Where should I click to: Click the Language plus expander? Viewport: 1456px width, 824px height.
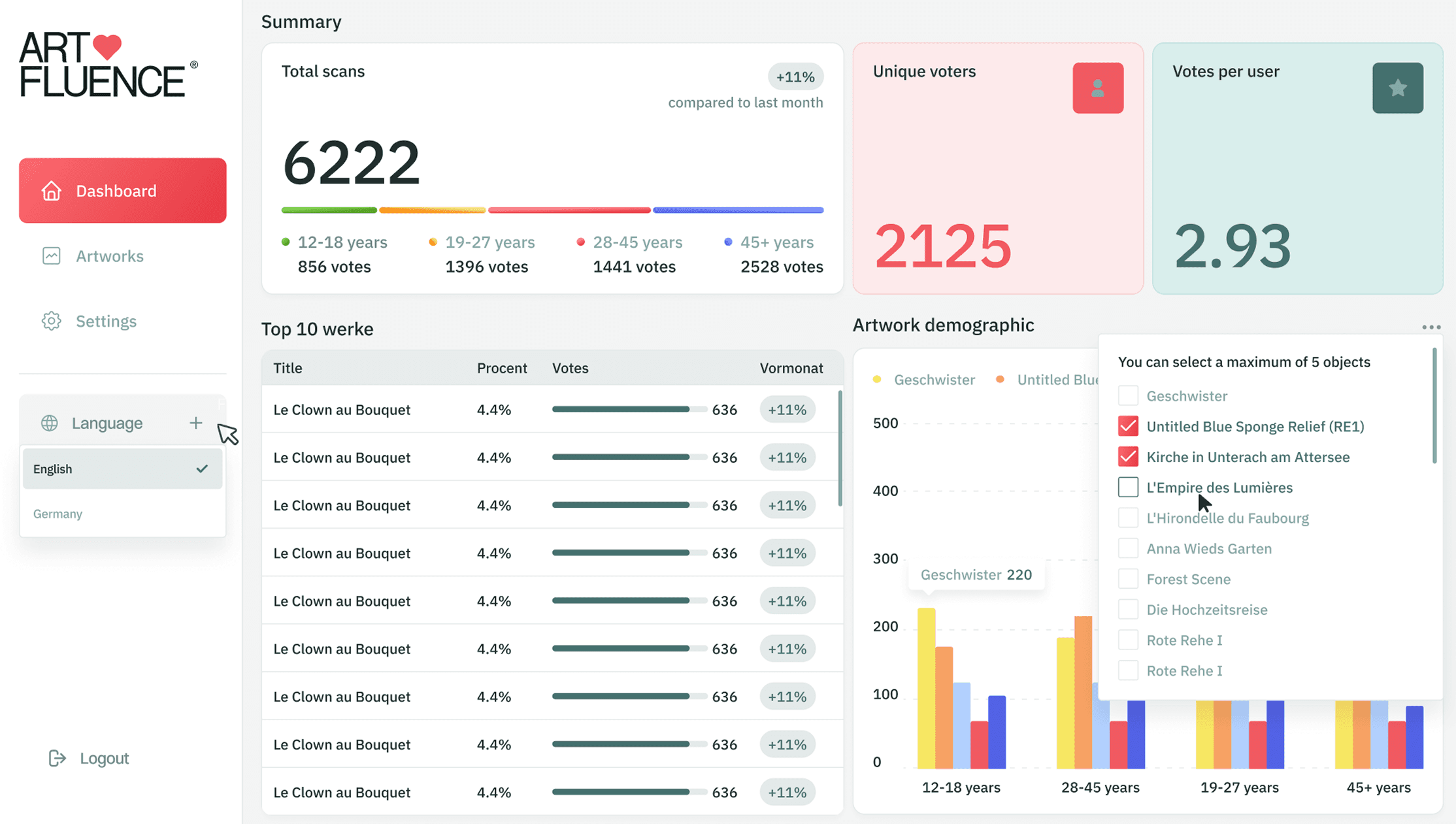(196, 423)
